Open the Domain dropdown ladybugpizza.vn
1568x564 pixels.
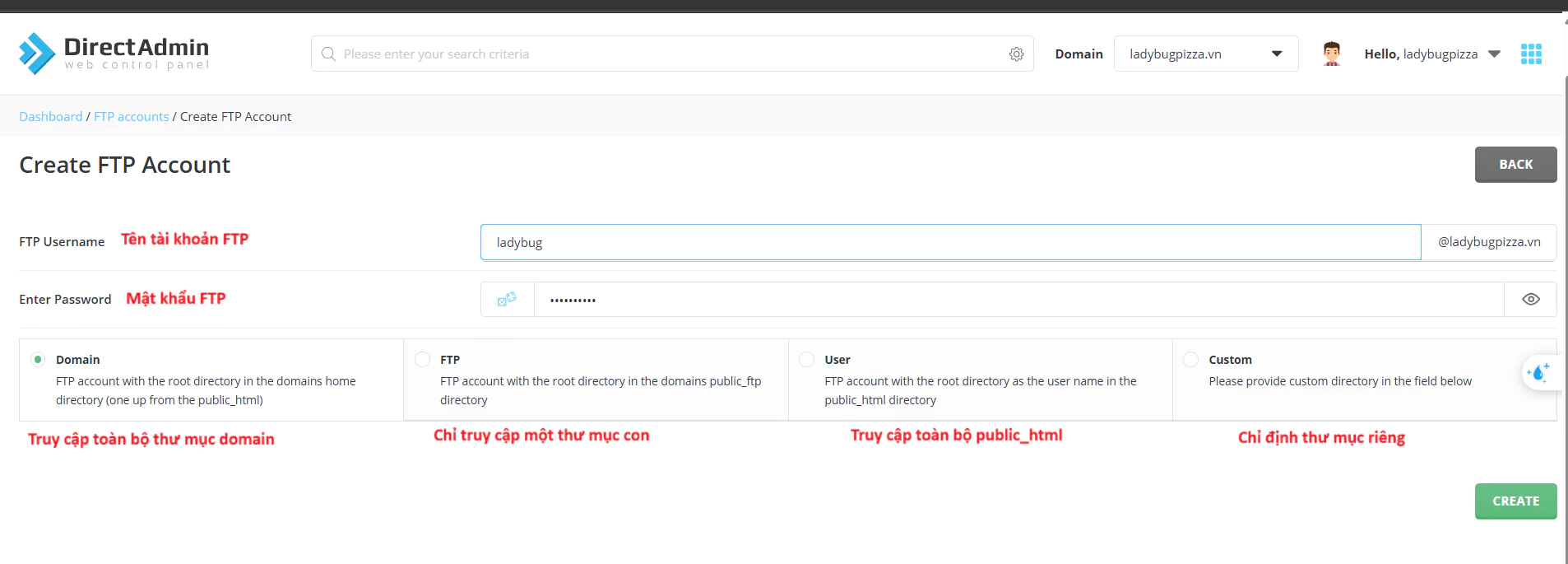pos(1206,54)
